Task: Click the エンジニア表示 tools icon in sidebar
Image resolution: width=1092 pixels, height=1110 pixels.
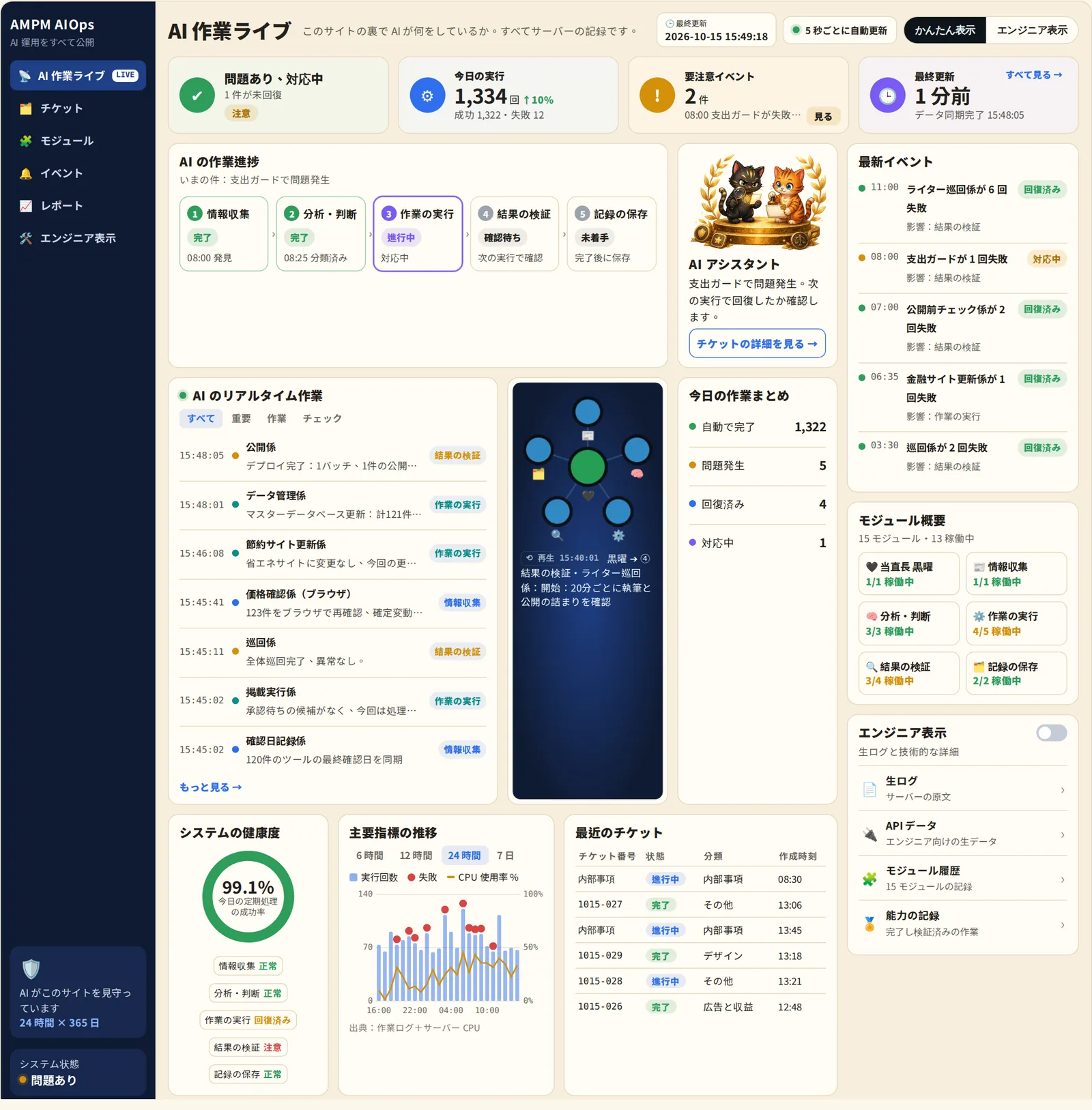Action: coord(26,238)
